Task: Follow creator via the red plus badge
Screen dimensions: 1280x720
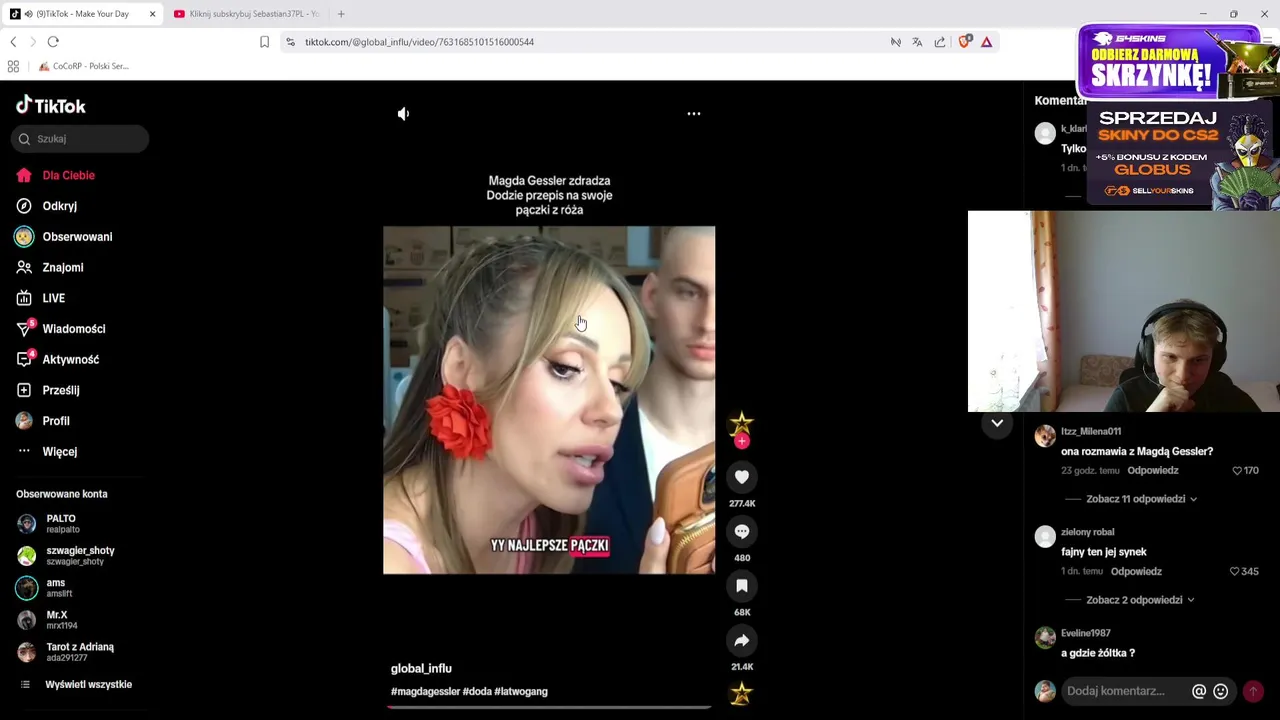Action: (x=742, y=441)
